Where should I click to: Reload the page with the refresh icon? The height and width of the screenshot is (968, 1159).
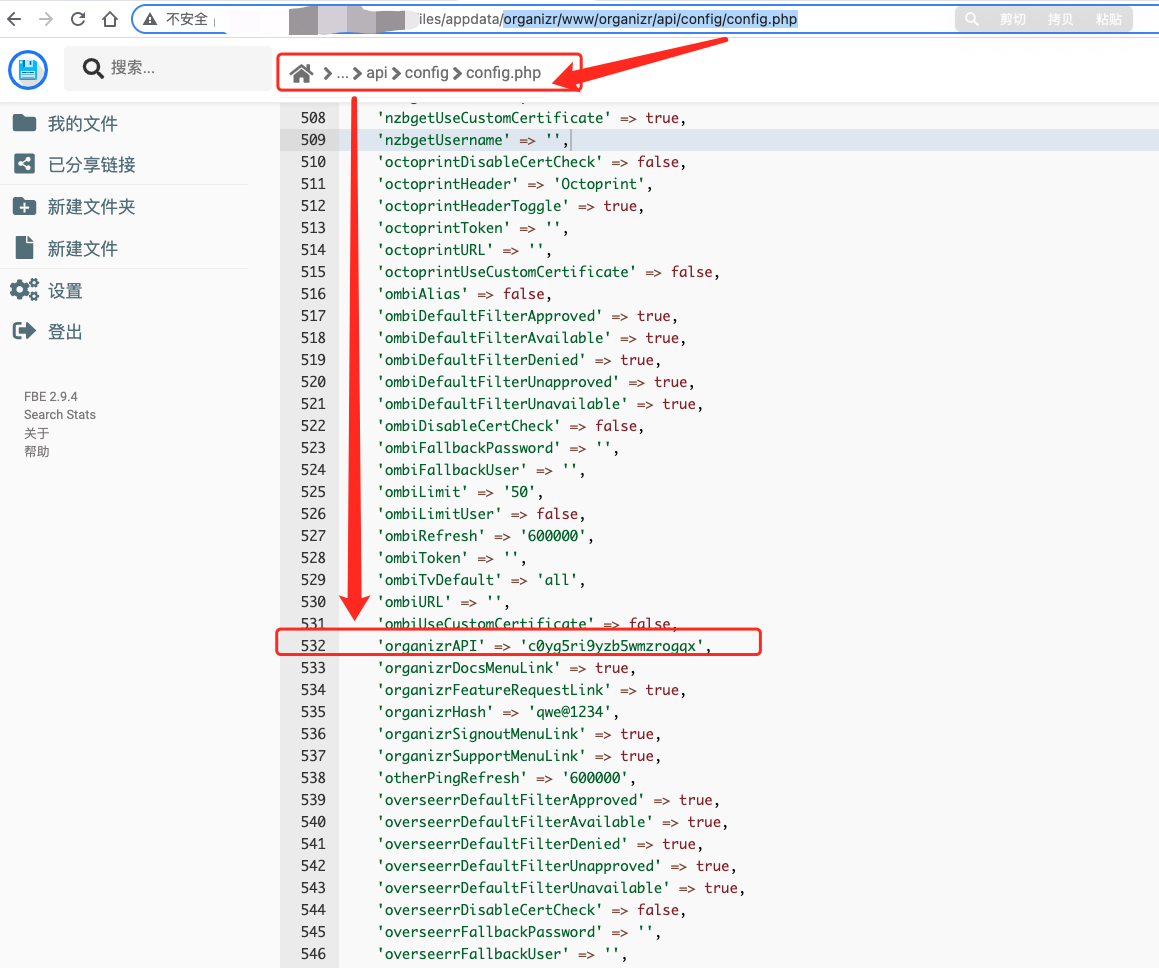(78, 19)
